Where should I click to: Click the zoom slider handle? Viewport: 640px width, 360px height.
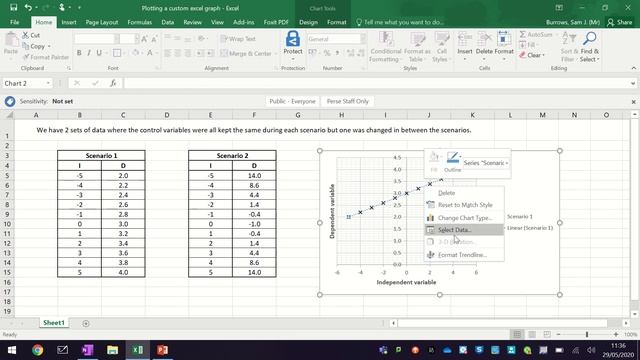point(587,334)
